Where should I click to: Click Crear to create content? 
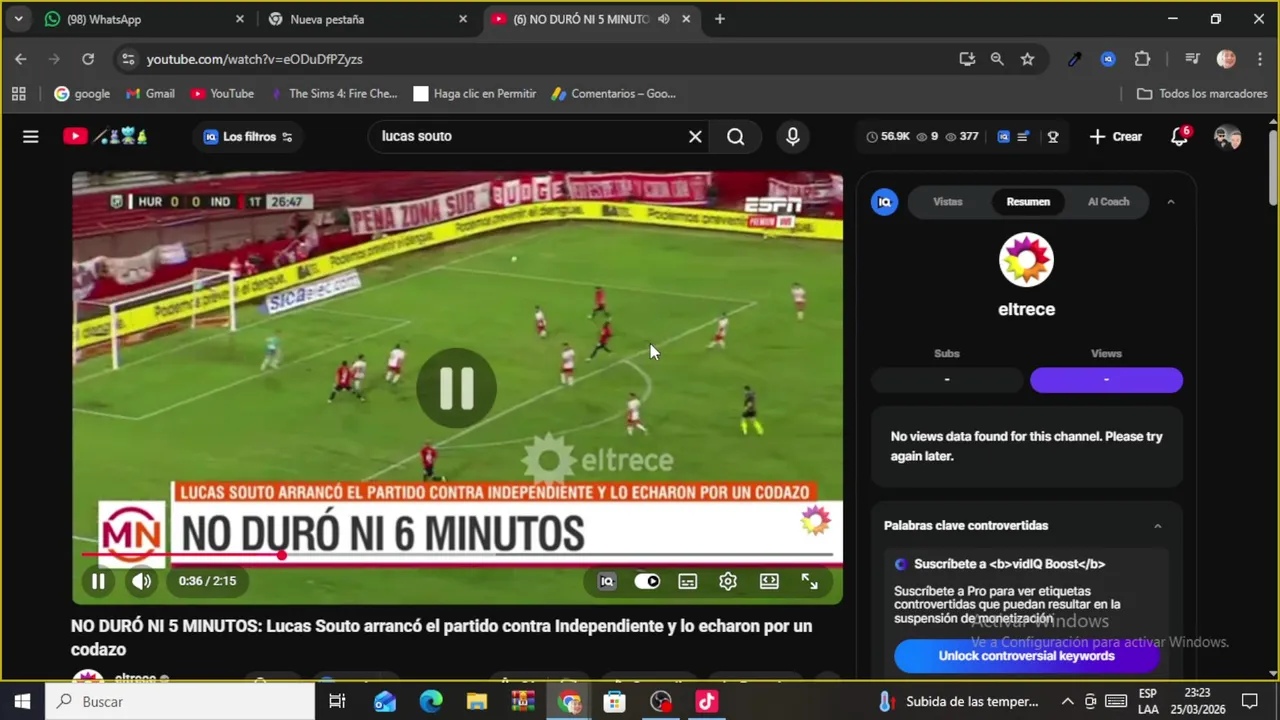pyautogui.click(x=1115, y=137)
